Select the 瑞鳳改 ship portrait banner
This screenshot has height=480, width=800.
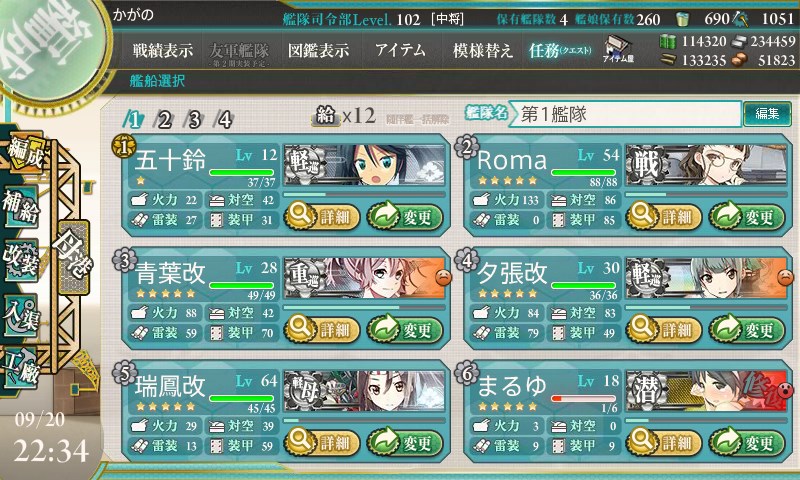pyautogui.click(x=364, y=391)
